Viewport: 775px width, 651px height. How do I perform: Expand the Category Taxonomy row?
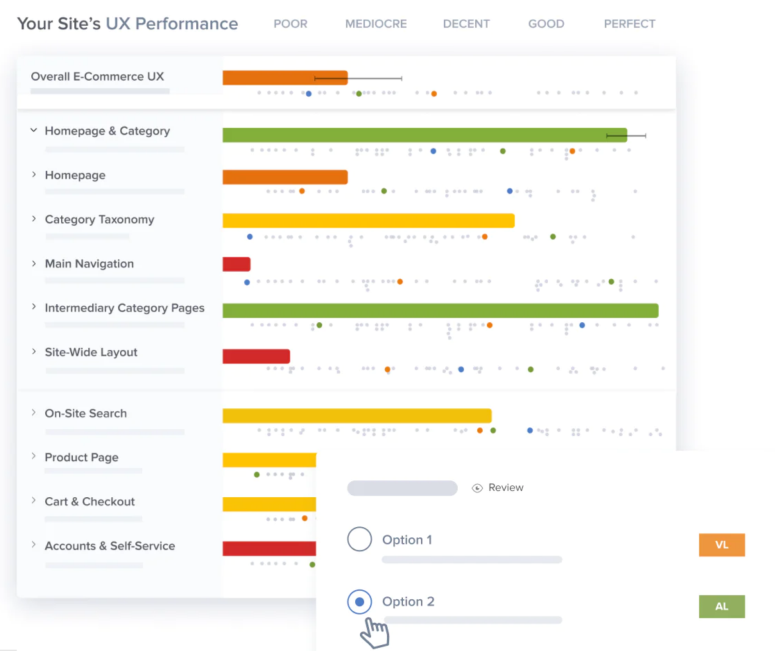point(33,219)
